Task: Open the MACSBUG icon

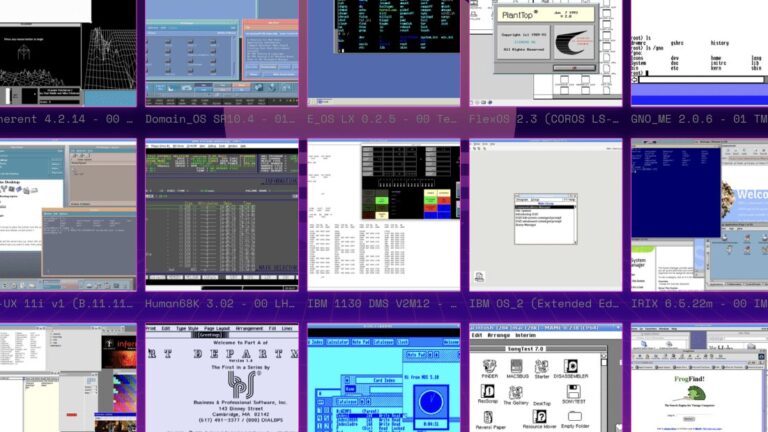Action: click(517, 369)
